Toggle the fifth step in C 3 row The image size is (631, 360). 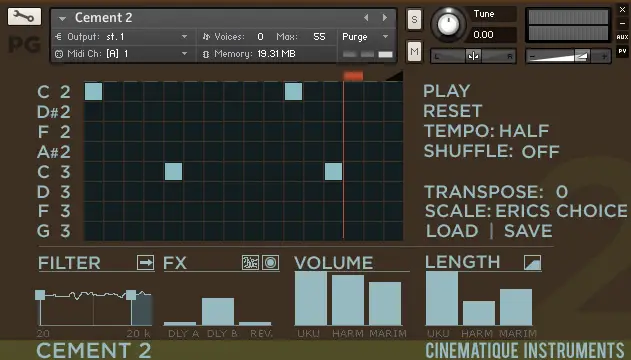click(173, 171)
